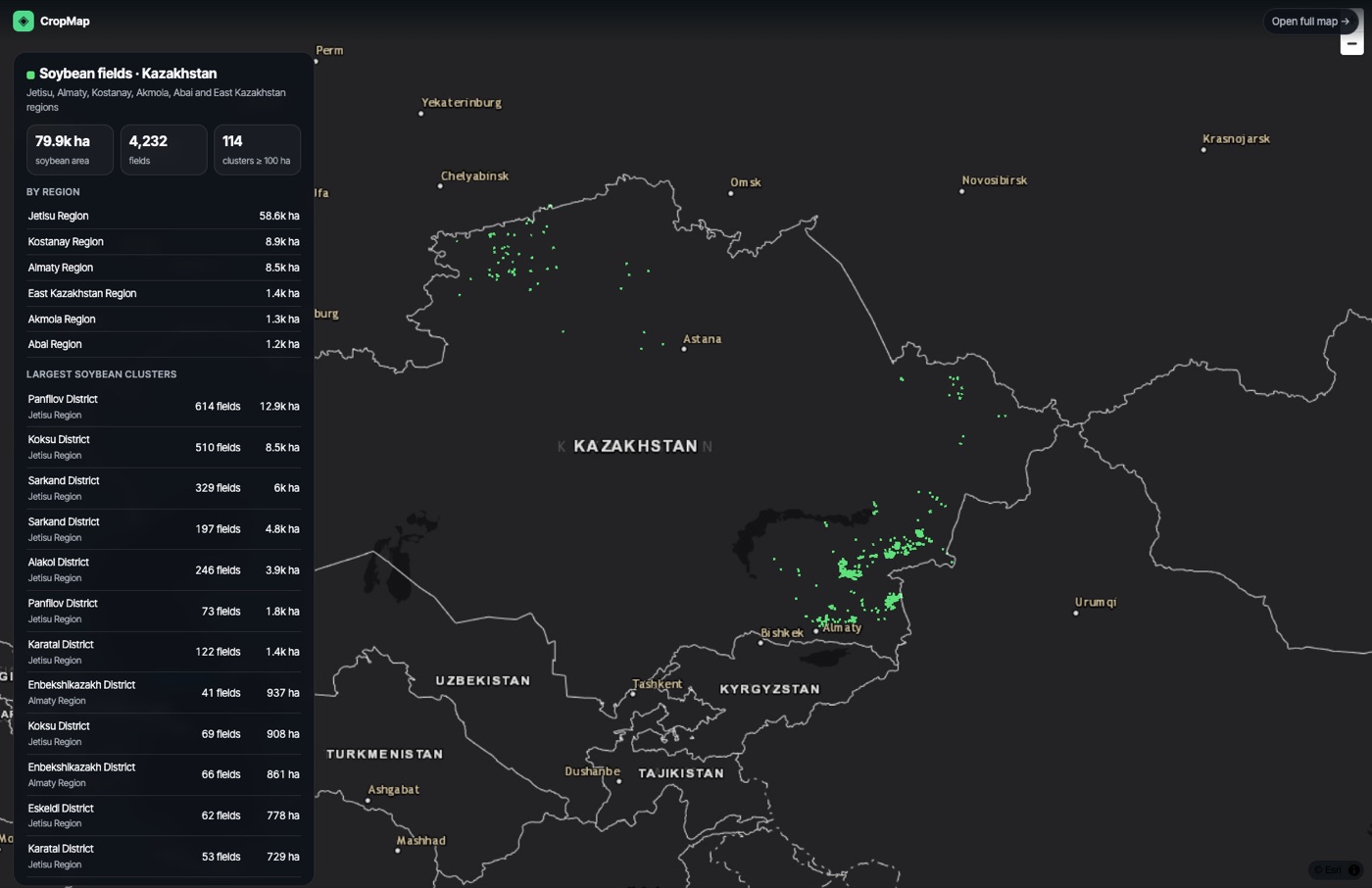This screenshot has width=1372, height=888.
Task: Select the 4,232 fields stat card
Action: coord(164,149)
